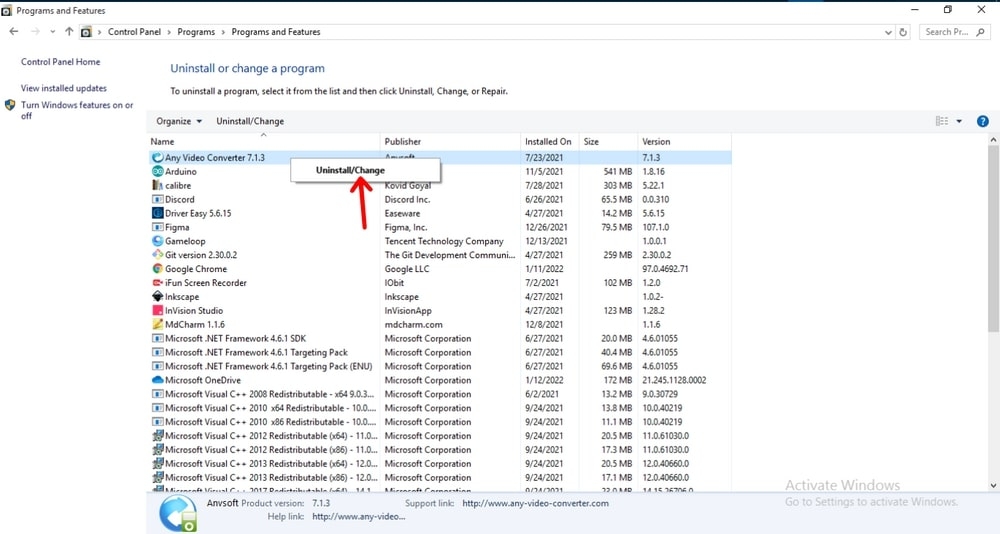Click the Kovid Goyal publisher cell

coord(408,186)
